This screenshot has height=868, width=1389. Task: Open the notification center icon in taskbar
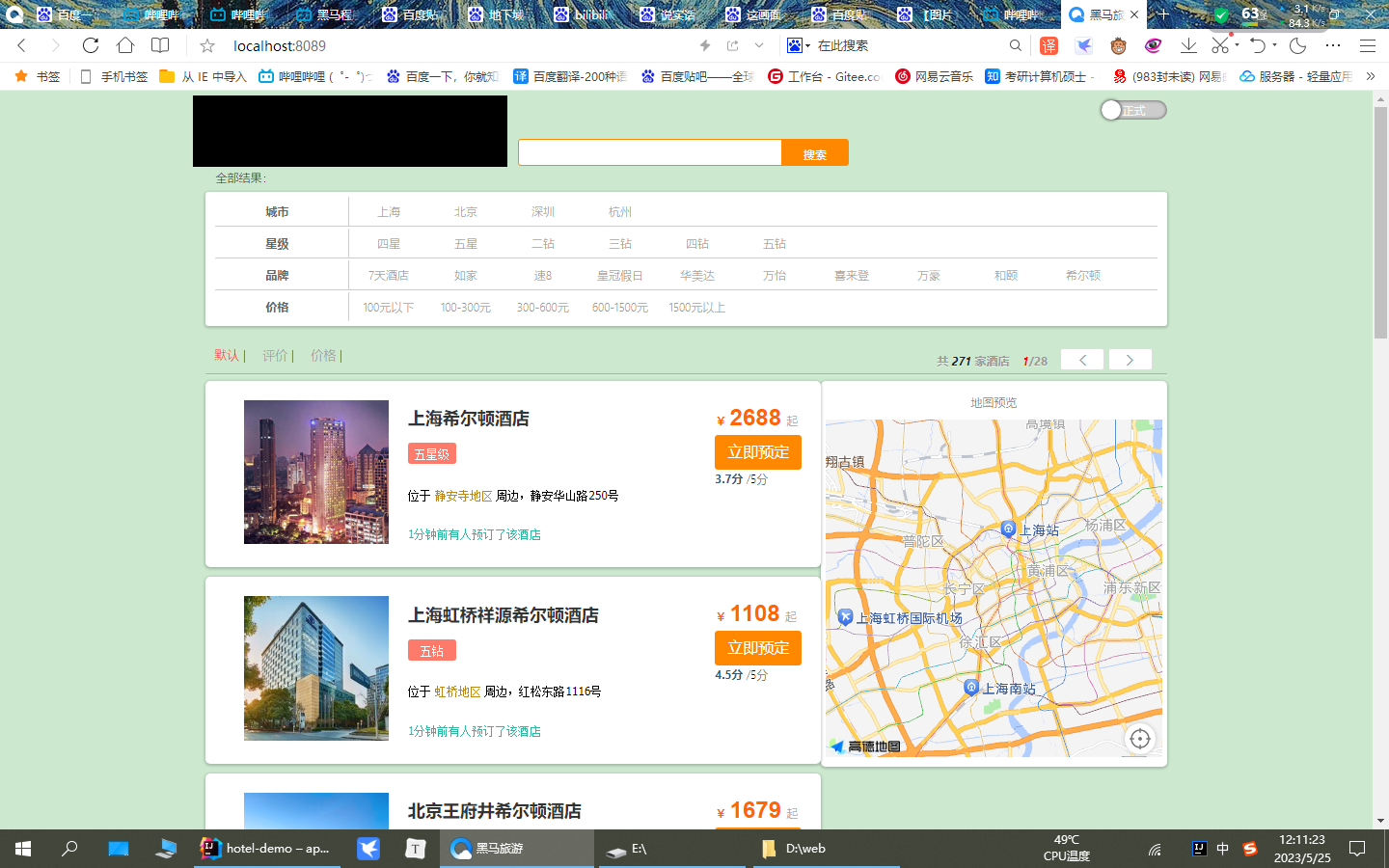click(x=1357, y=849)
